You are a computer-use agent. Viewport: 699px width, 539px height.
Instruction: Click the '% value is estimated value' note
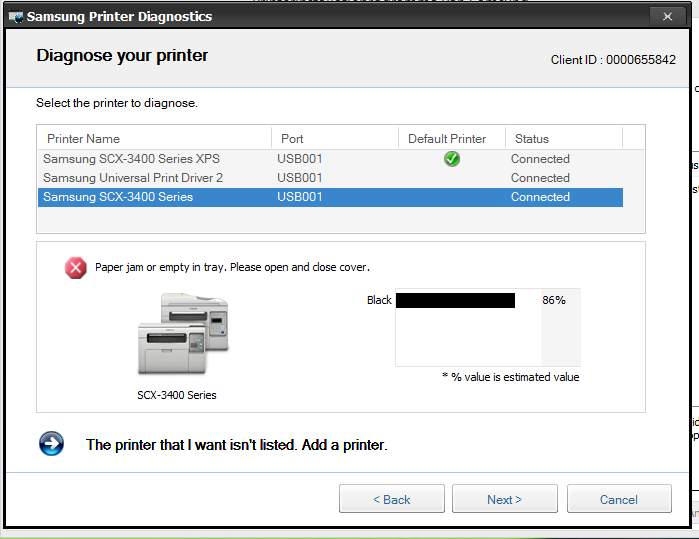[511, 377]
